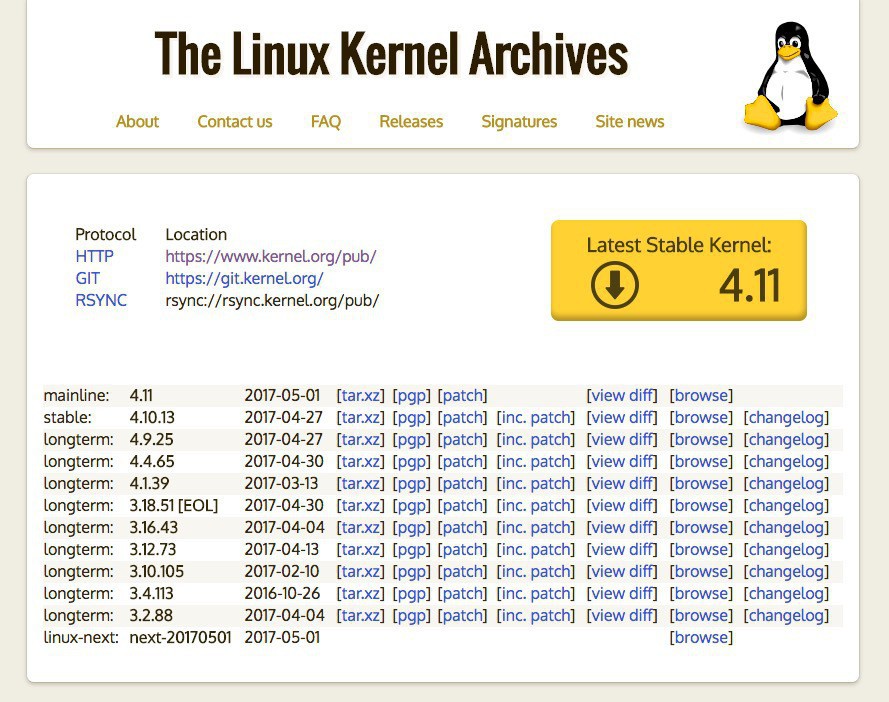Viewport: 889px width, 702px height.
Task: Open https://git.kernel.org/ link
Action: [244, 278]
